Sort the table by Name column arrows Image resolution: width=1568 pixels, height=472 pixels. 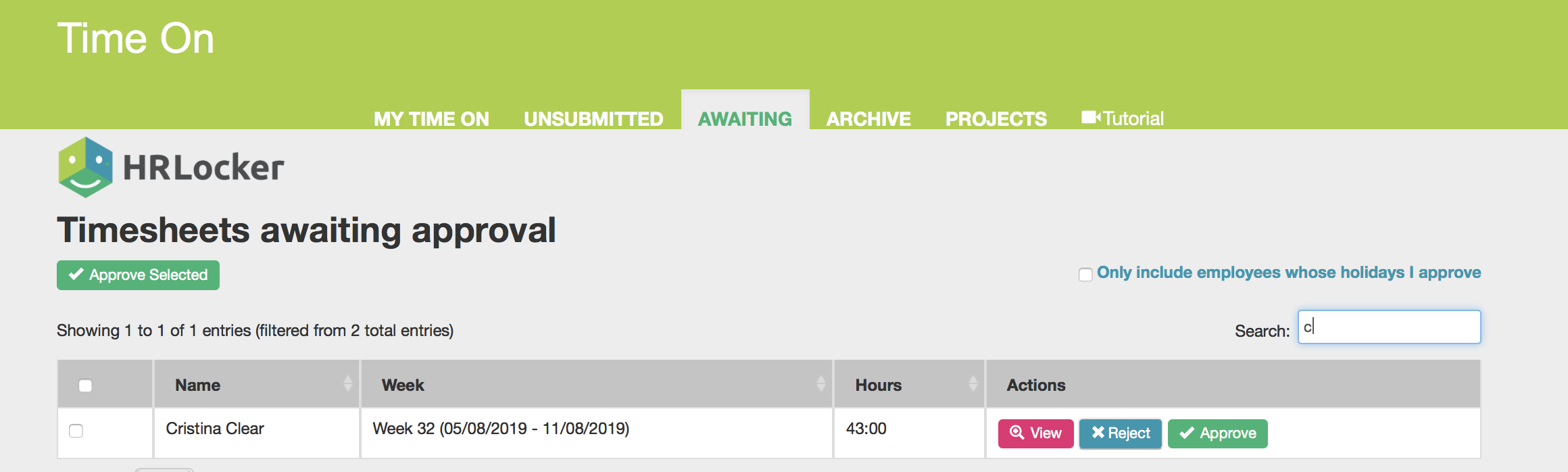point(347,384)
